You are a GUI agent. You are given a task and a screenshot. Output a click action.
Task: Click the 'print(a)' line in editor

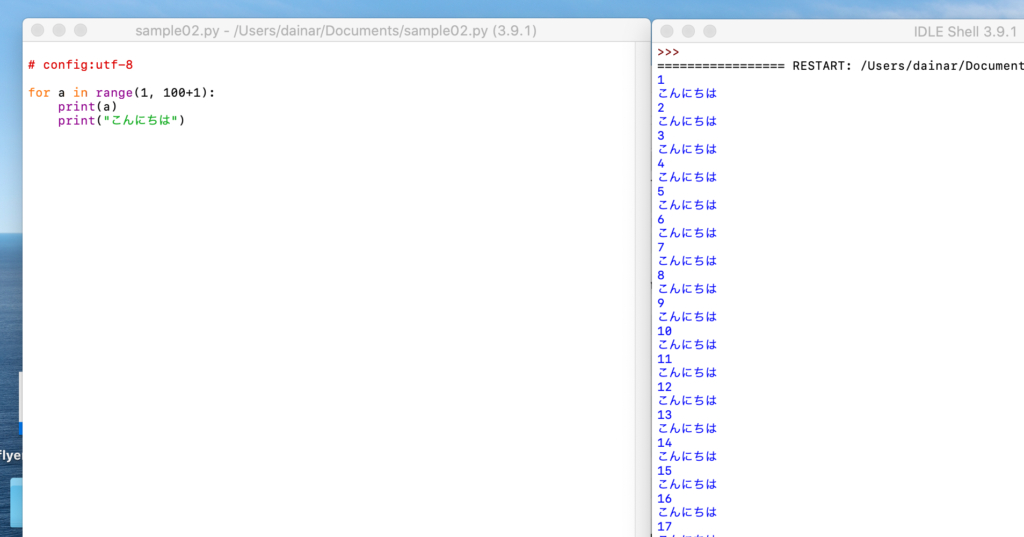click(x=88, y=106)
